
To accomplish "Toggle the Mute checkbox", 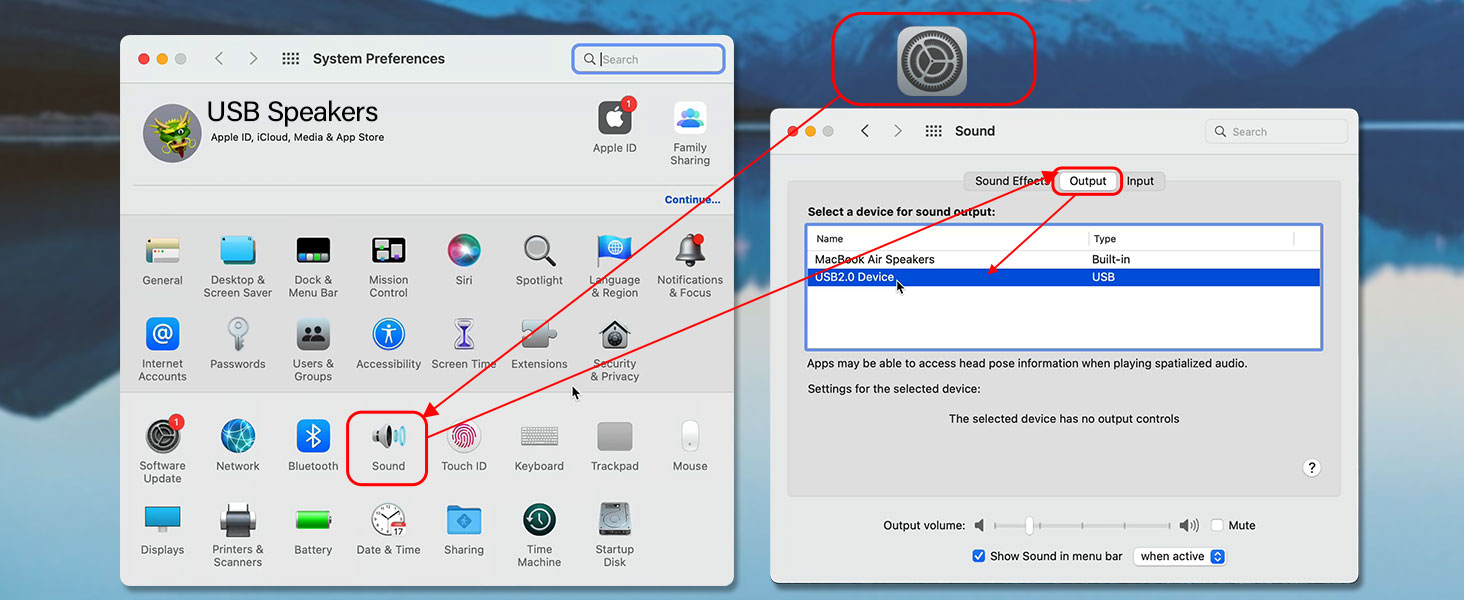I will coord(1217,525).
